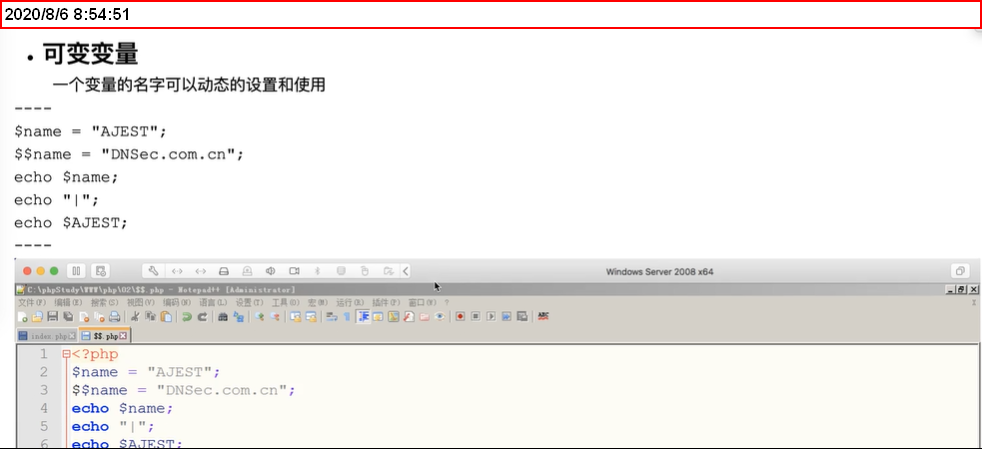Open the 设置(T) menu
This screenshot has height=449, width=982.
coord(249,302)
